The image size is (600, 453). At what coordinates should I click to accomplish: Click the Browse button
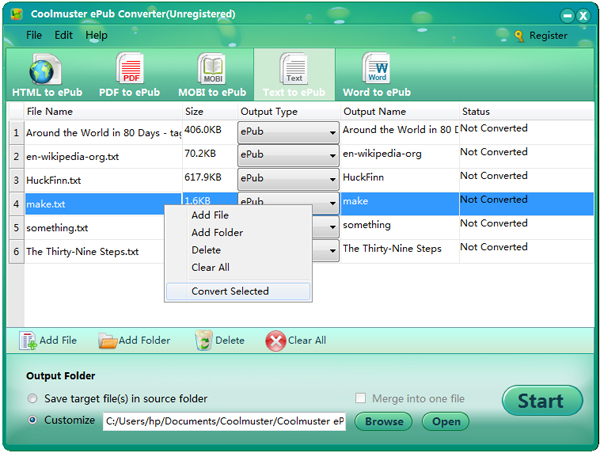point(384,422)
